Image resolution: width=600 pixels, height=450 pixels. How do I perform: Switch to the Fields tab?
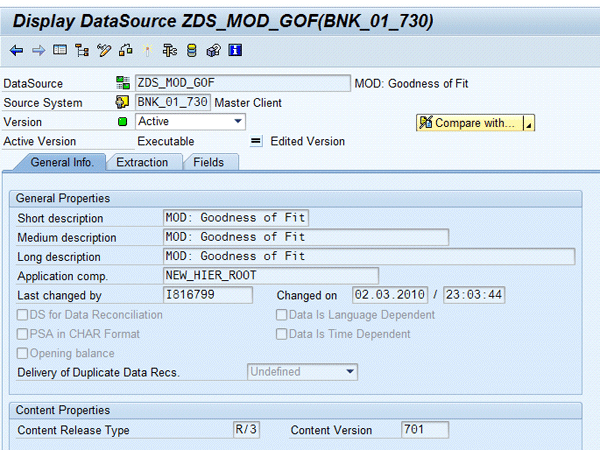click(x=209, y=162)
